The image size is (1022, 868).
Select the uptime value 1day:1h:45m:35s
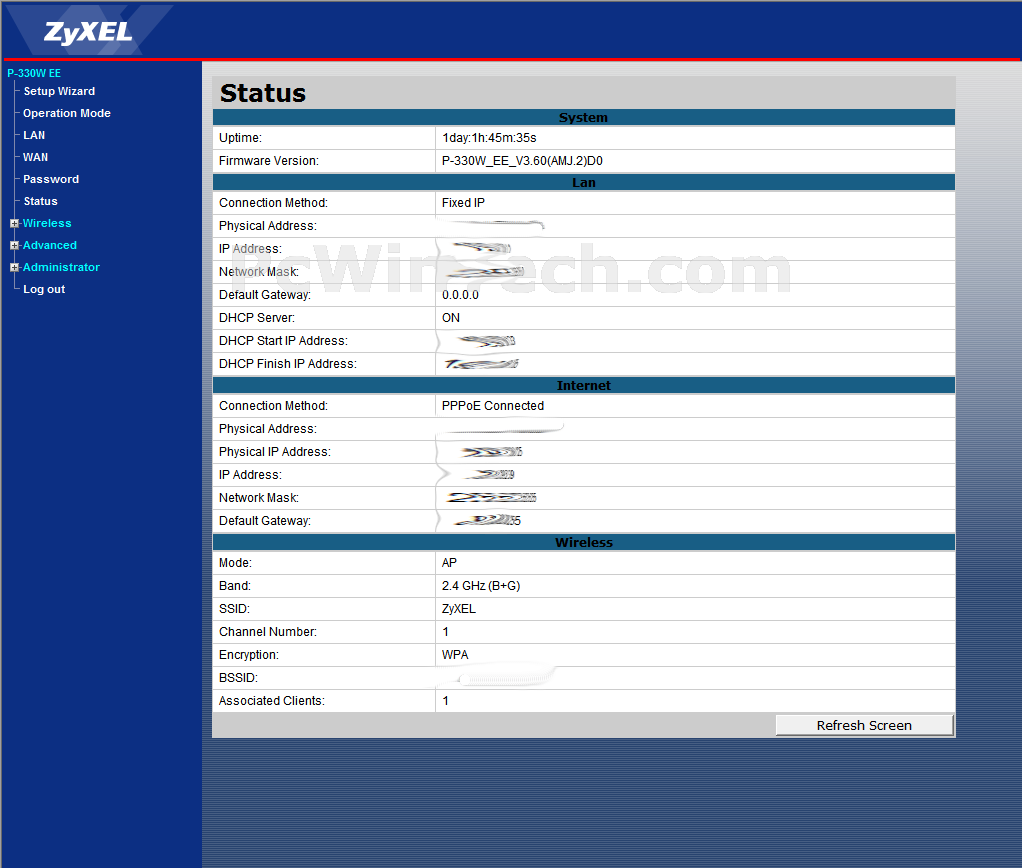(x=489, y=137)
